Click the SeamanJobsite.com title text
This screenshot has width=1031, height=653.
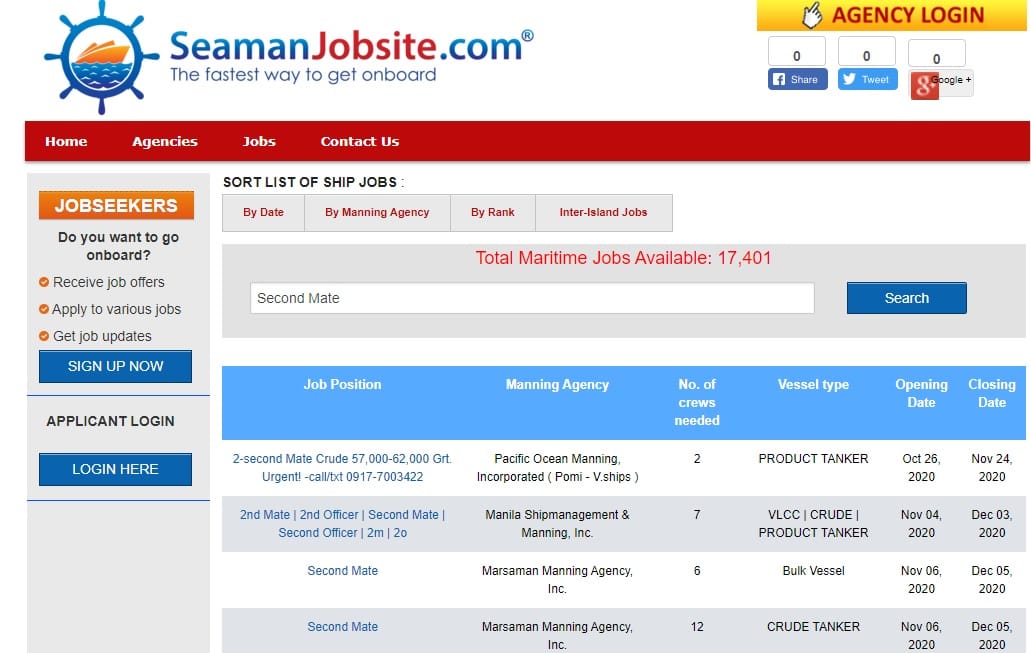coord(352,45)
